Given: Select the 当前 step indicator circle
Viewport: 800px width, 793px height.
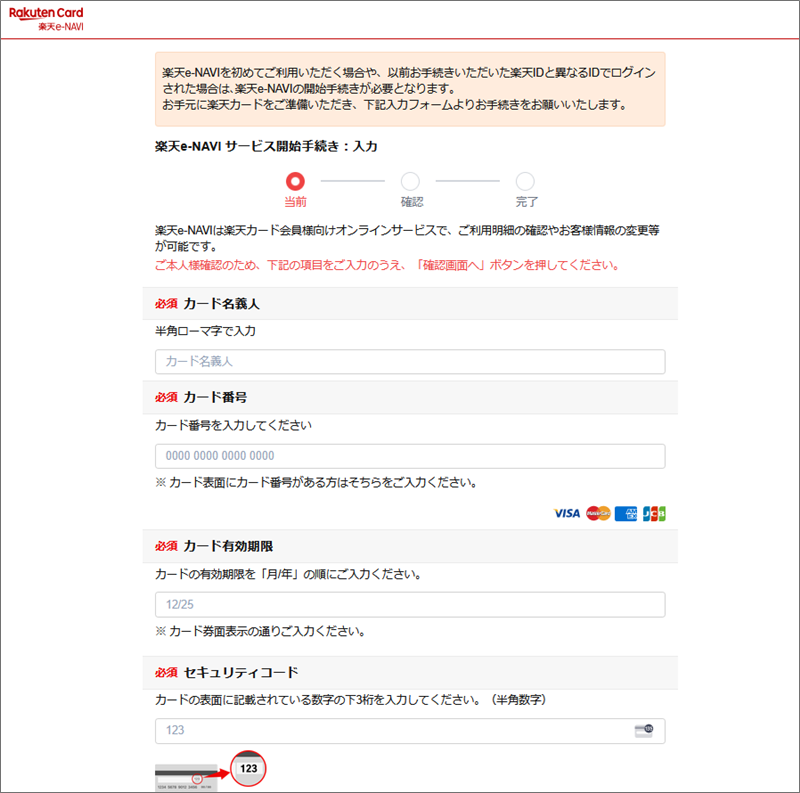Looking at the screenshot, I should click(x=295, y=181).
